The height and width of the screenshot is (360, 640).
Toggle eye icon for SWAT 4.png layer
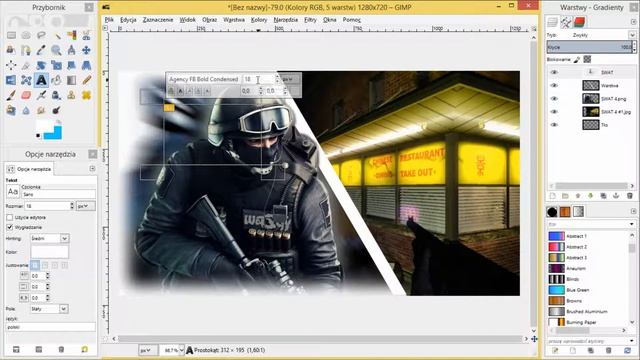554,98
